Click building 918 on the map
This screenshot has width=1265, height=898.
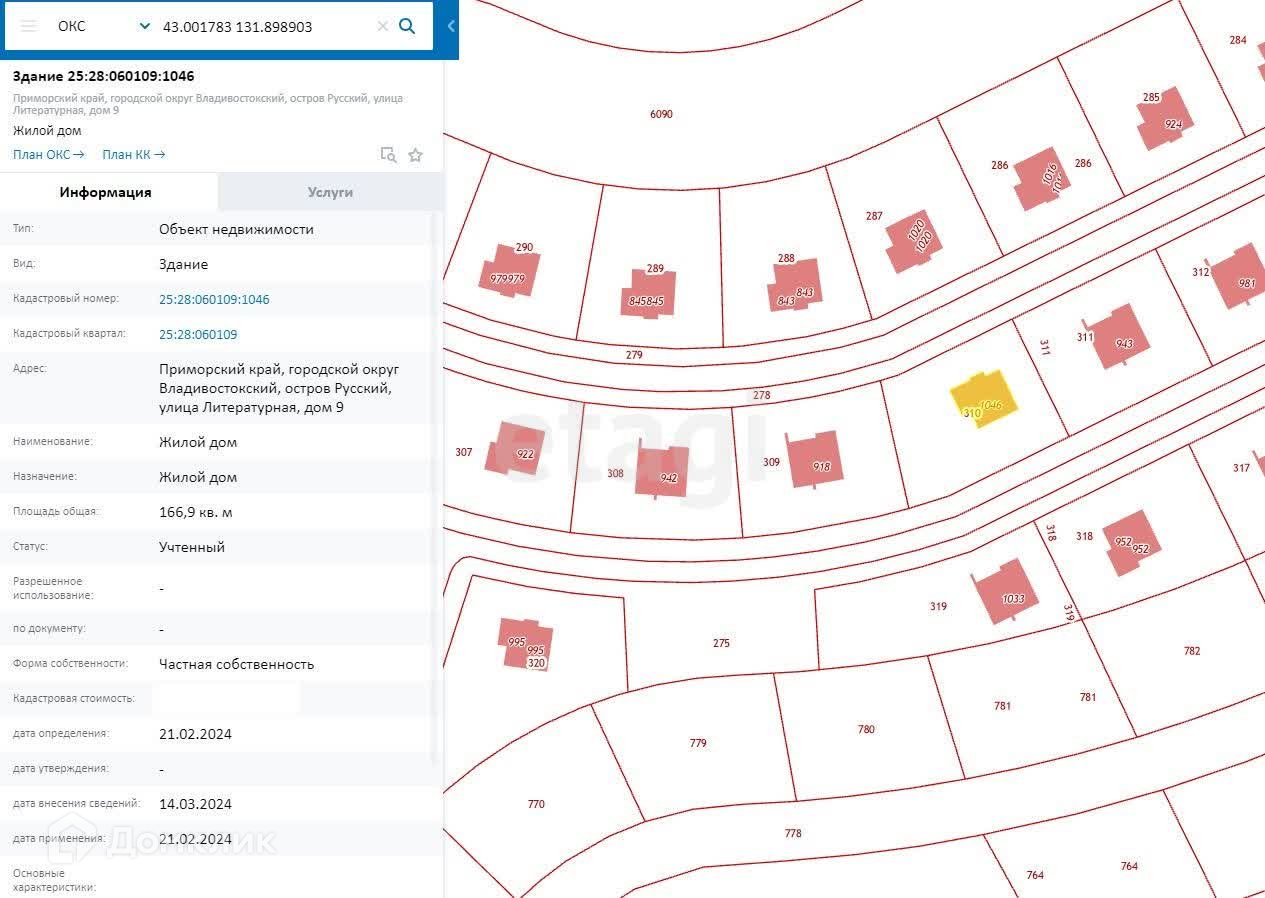point(814,459)
